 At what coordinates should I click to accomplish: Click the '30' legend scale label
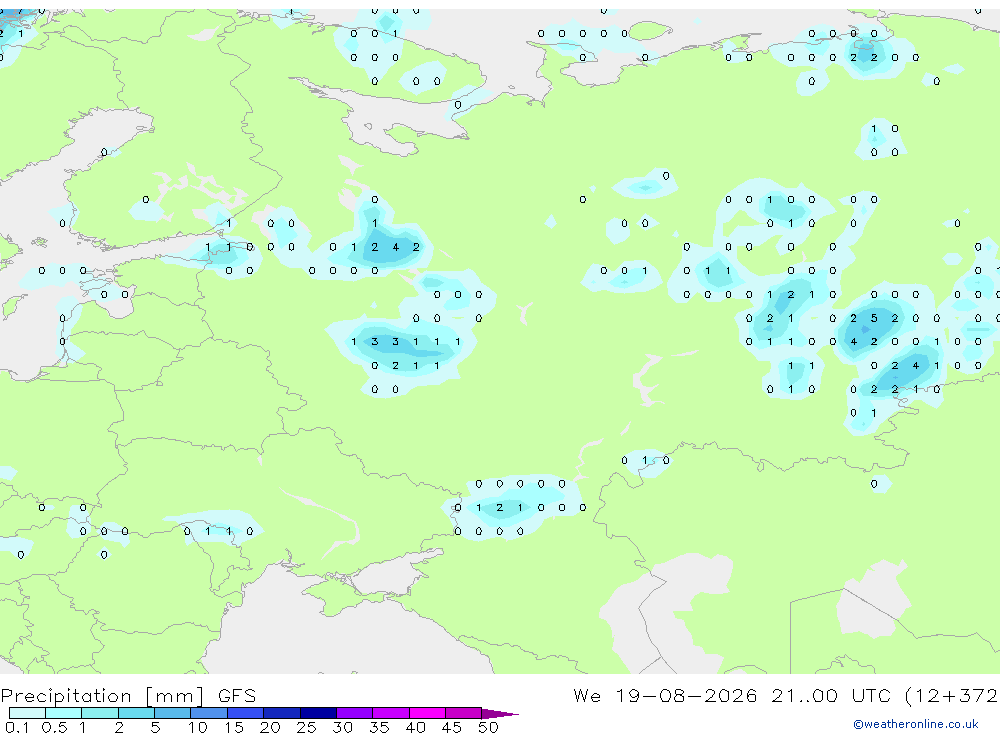342,727
